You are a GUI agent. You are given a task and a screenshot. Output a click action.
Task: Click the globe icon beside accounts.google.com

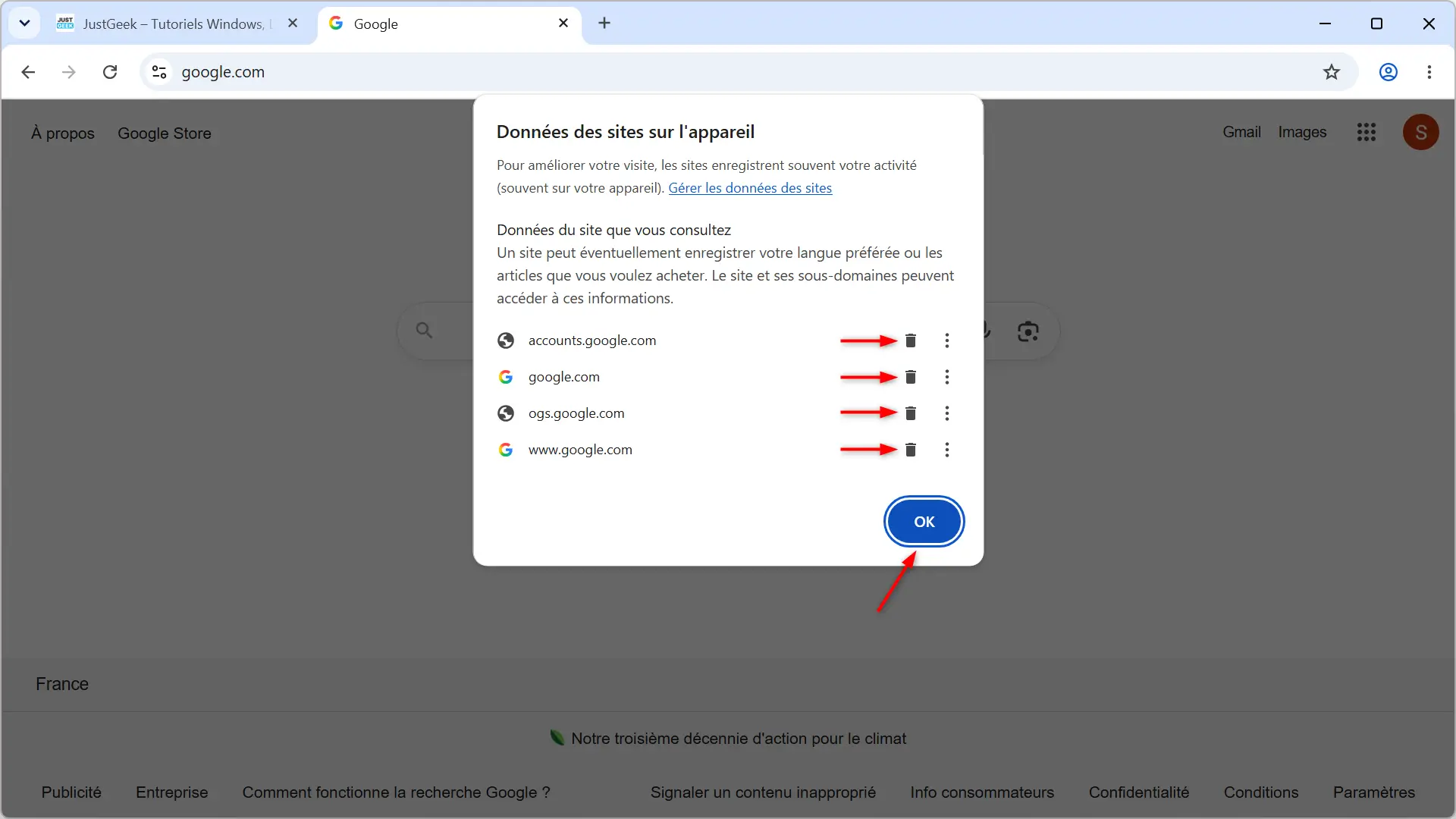click(x=506, y=340)
